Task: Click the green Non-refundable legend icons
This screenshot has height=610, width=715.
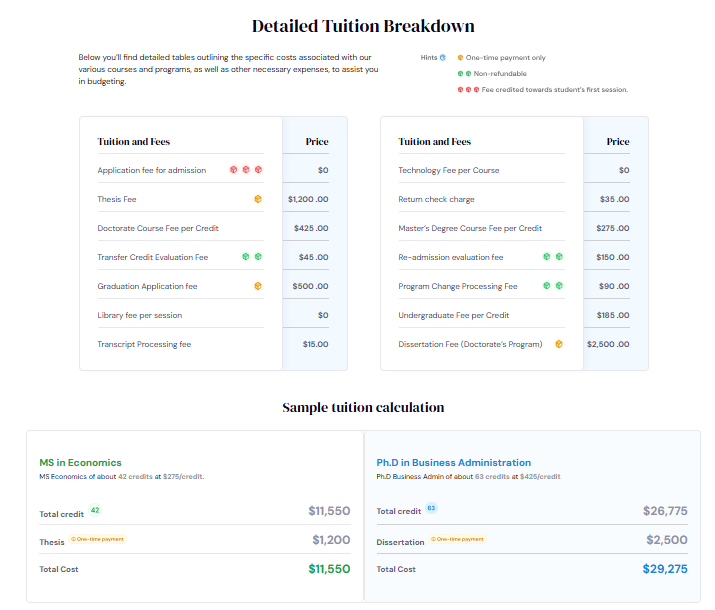Action: [463, 74]
